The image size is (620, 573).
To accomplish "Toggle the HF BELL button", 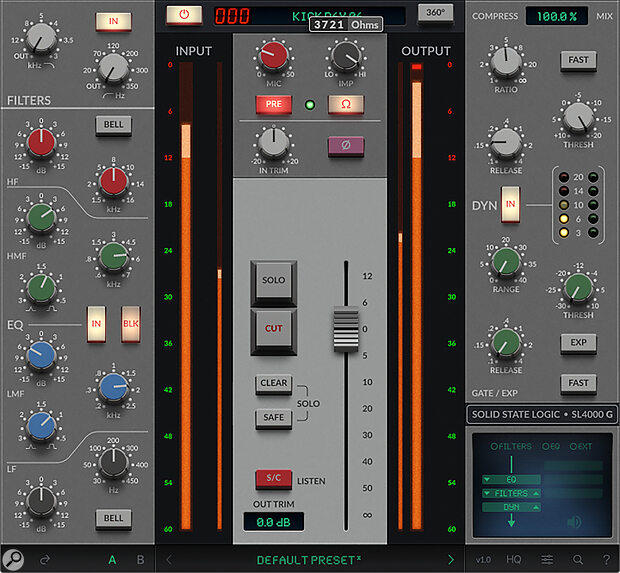I will [113, 125].
